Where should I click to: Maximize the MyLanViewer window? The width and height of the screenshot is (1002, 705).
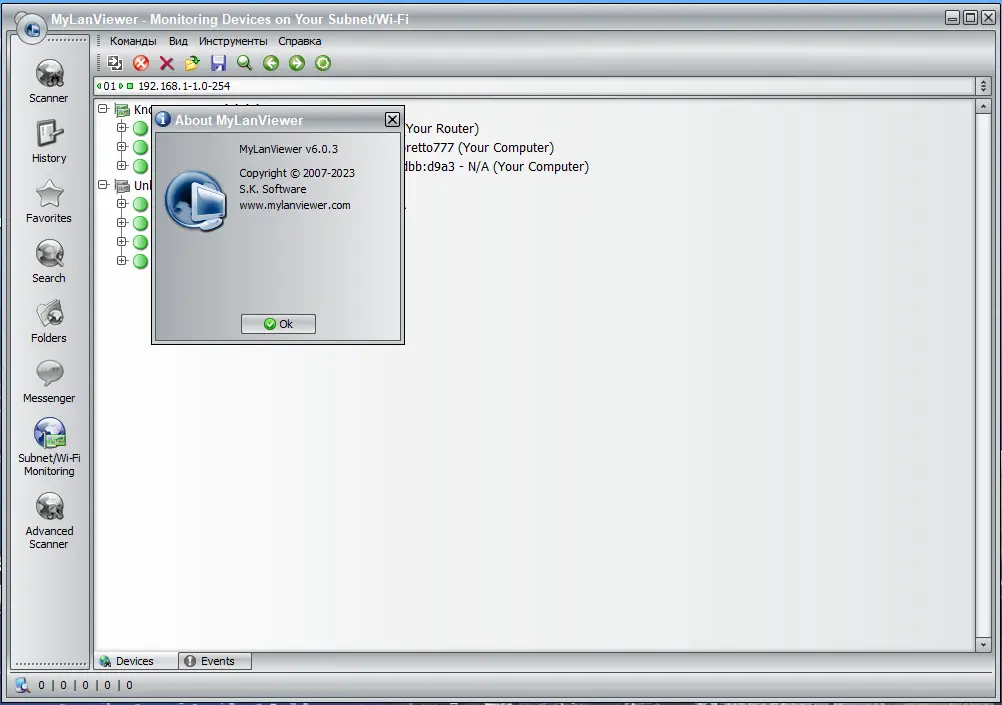pos(970,18)
